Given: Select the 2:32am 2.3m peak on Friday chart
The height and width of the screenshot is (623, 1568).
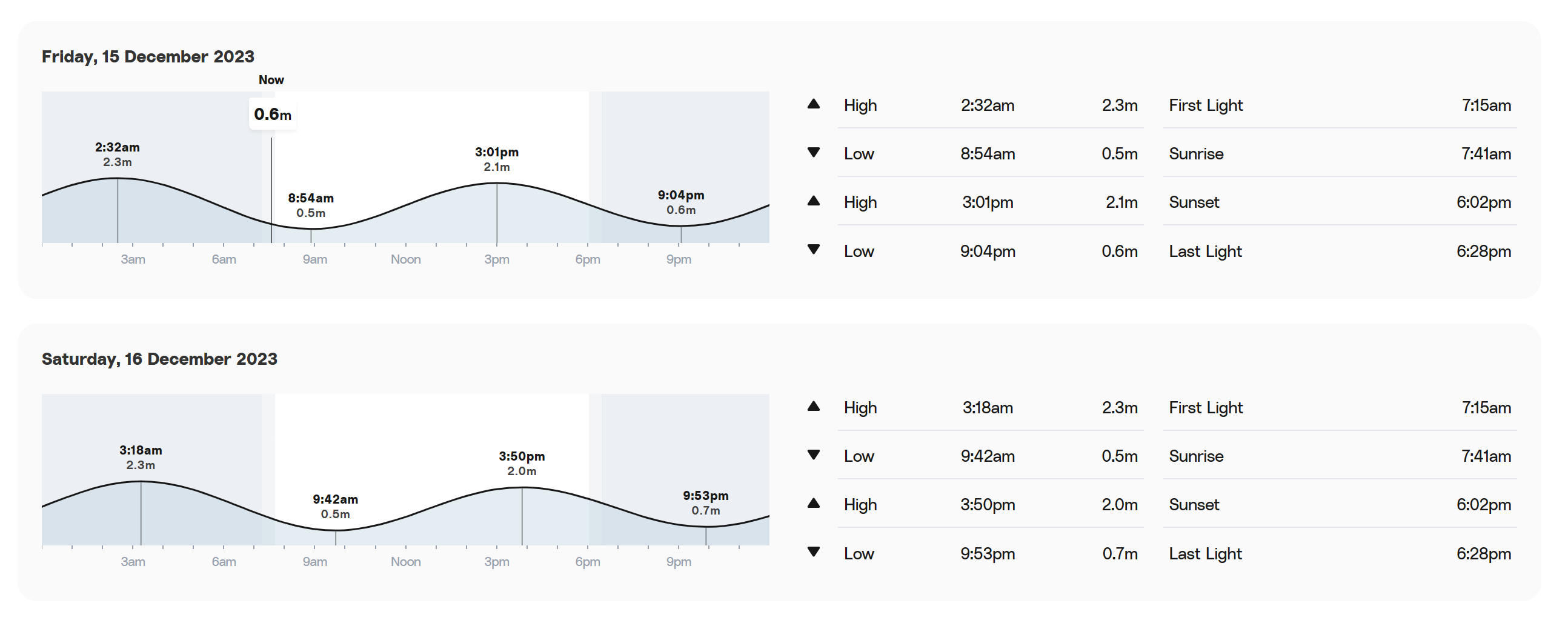Looking at the screenshot, I should (118, 154).
